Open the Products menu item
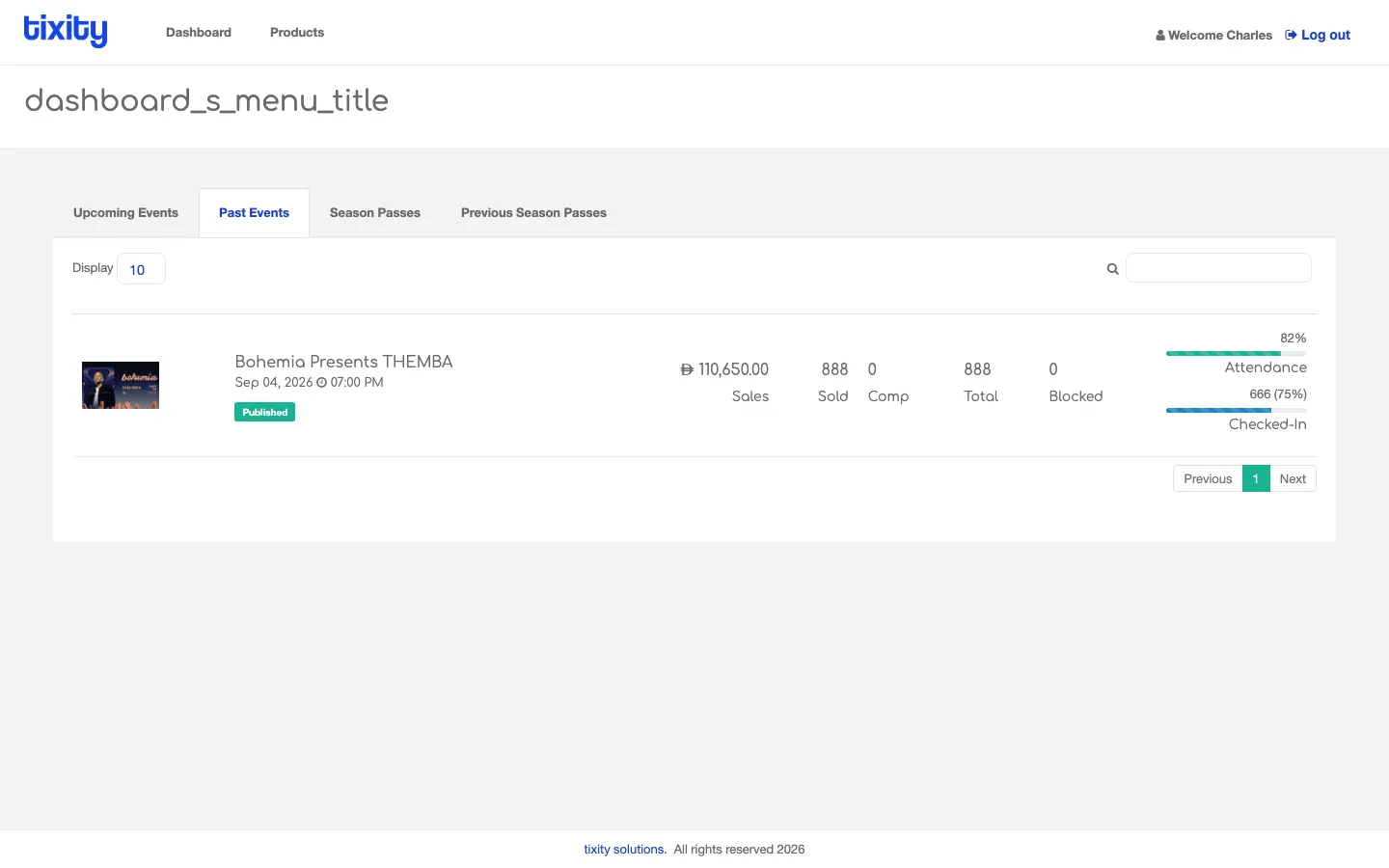 297,33
